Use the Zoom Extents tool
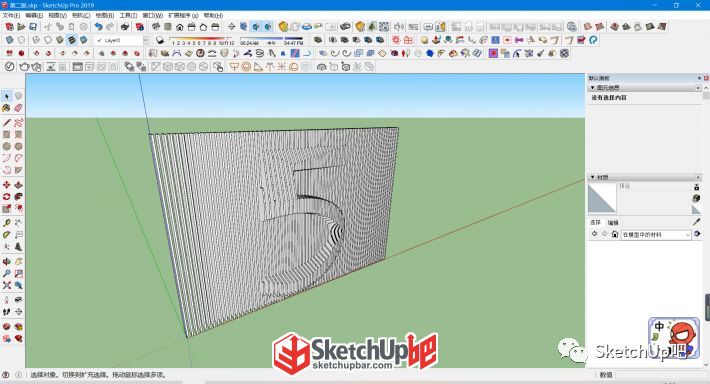710x384 pixels. pyautogui.click(x=6, y=285)
